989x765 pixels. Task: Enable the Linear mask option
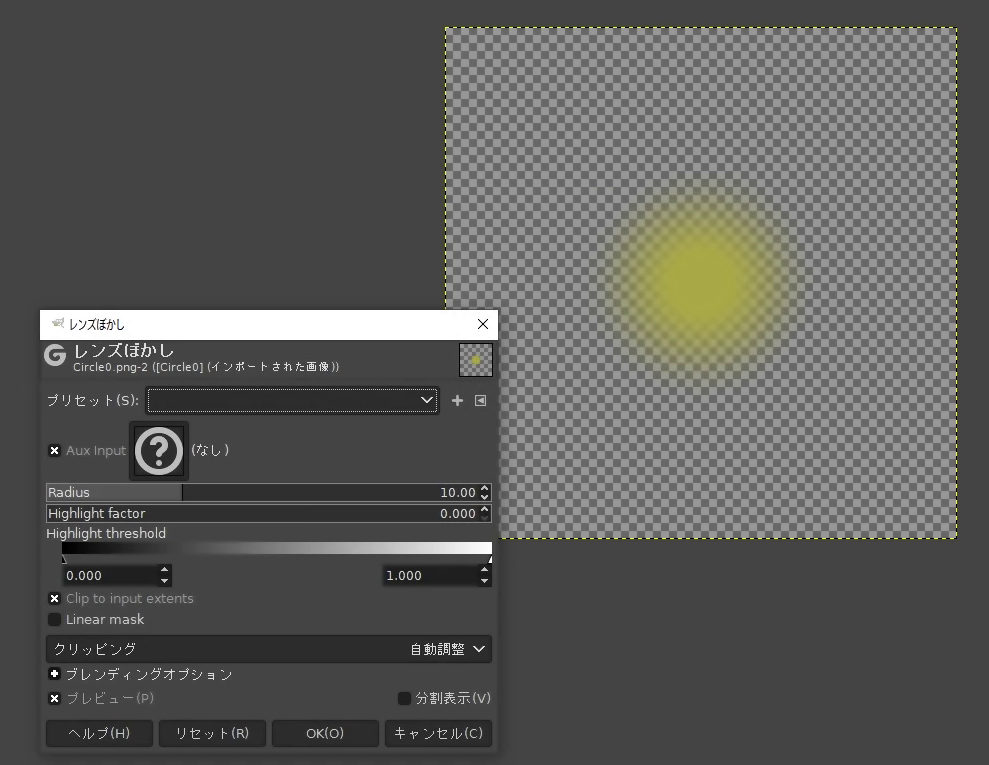pyautogui.click(x=55, y=619)
